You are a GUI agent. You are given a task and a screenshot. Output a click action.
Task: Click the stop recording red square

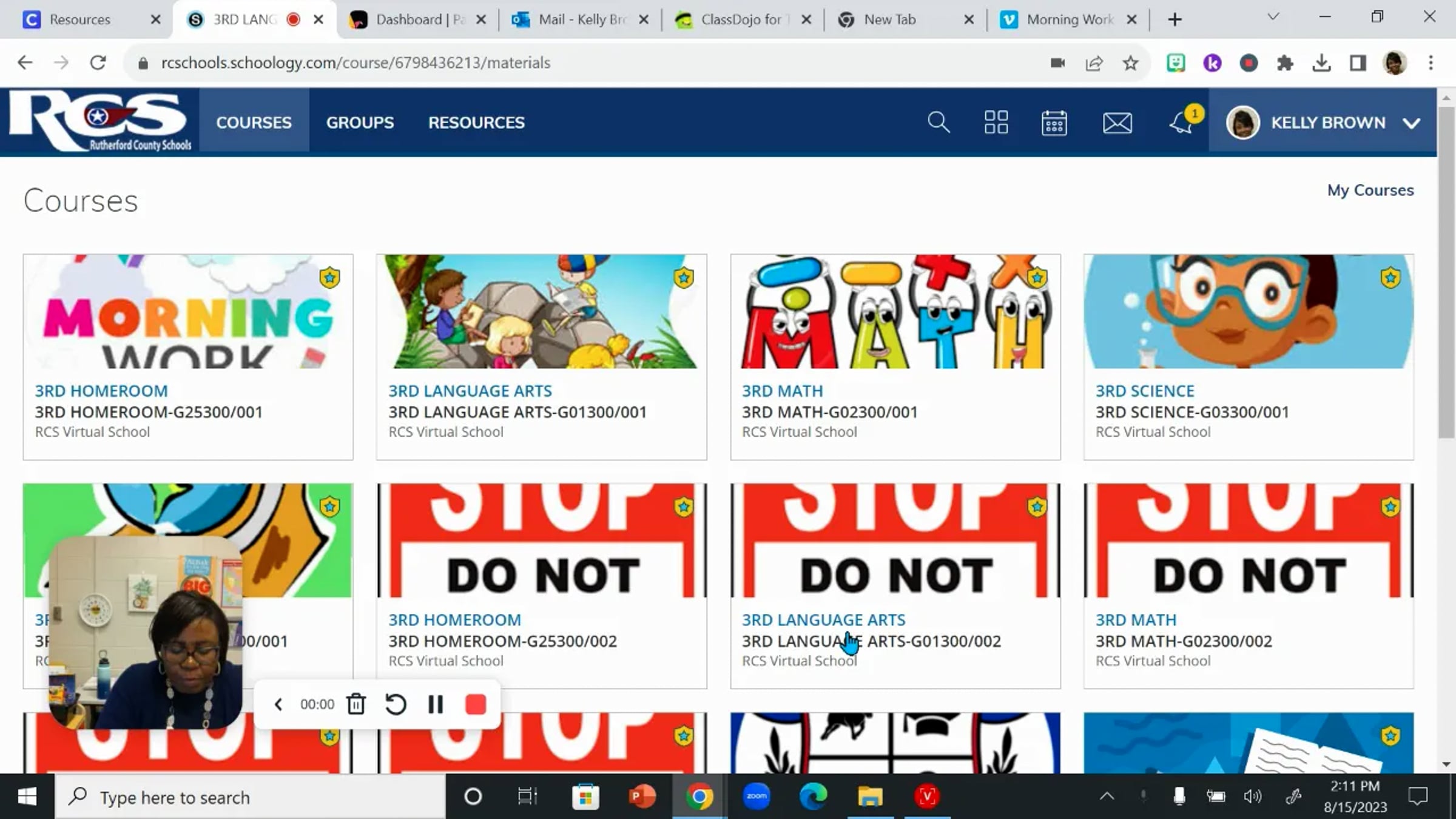click(476, 704)
